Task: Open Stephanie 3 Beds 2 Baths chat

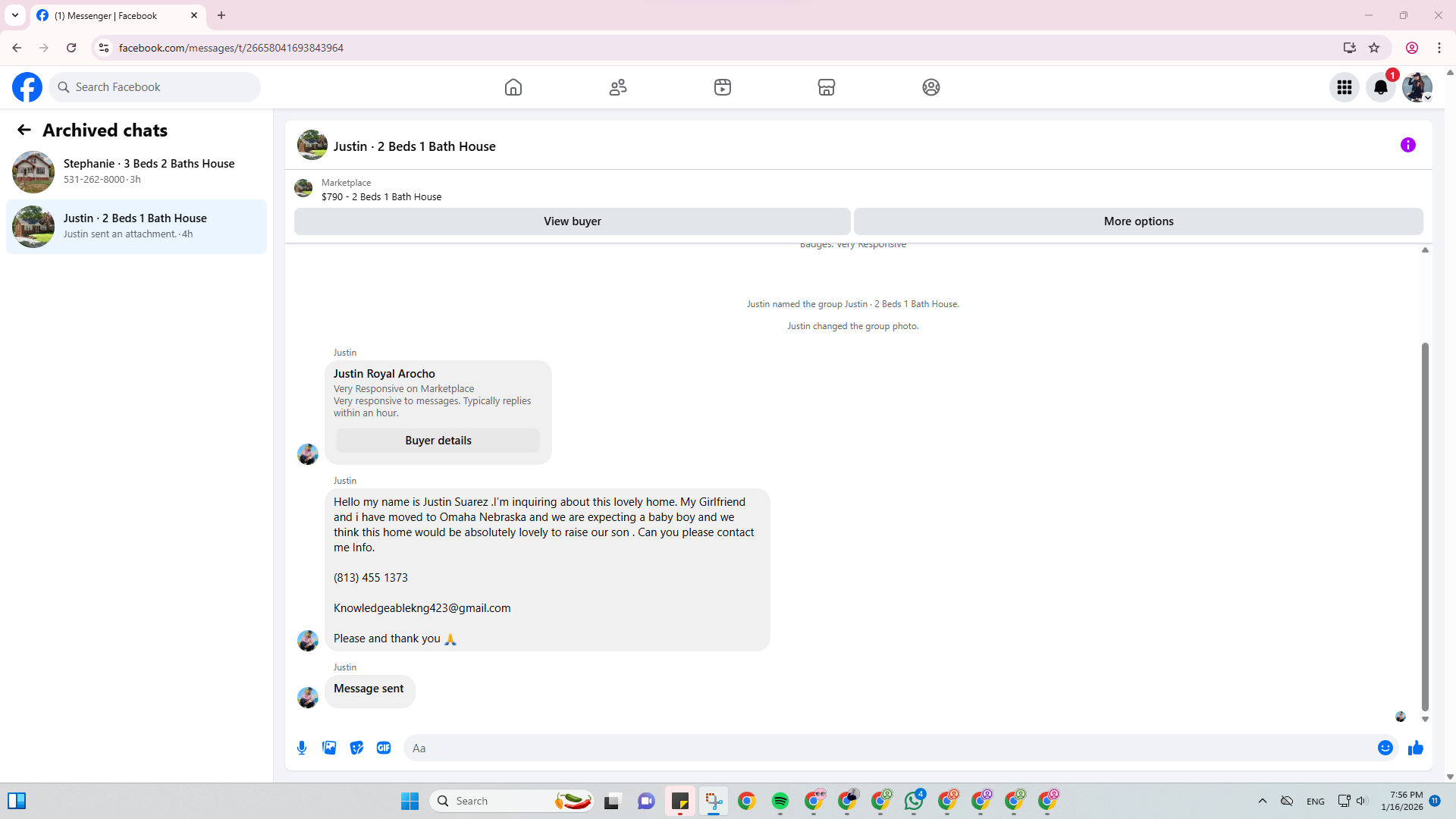Action: click(136, 171)
